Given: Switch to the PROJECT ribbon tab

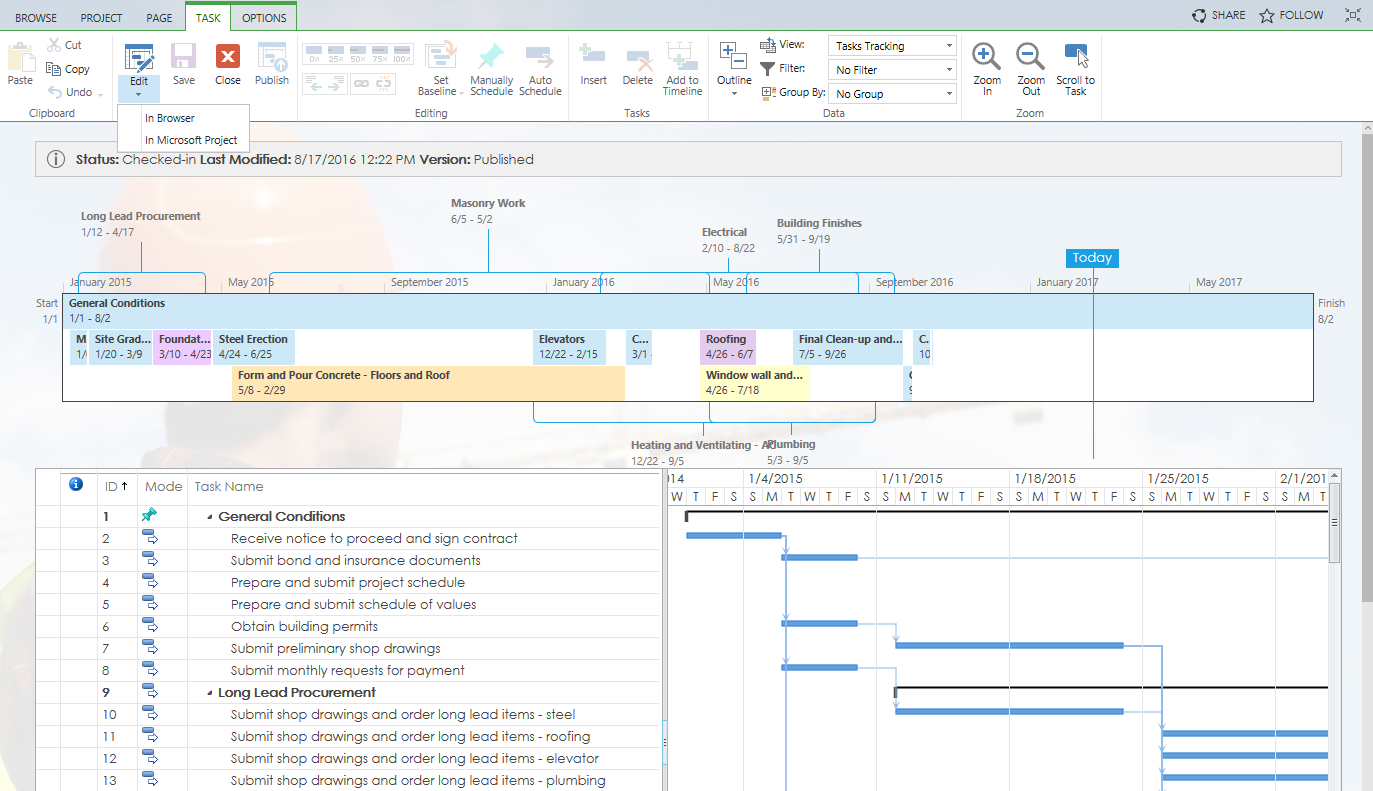Looking at the screenshot, I should point(100,17).
